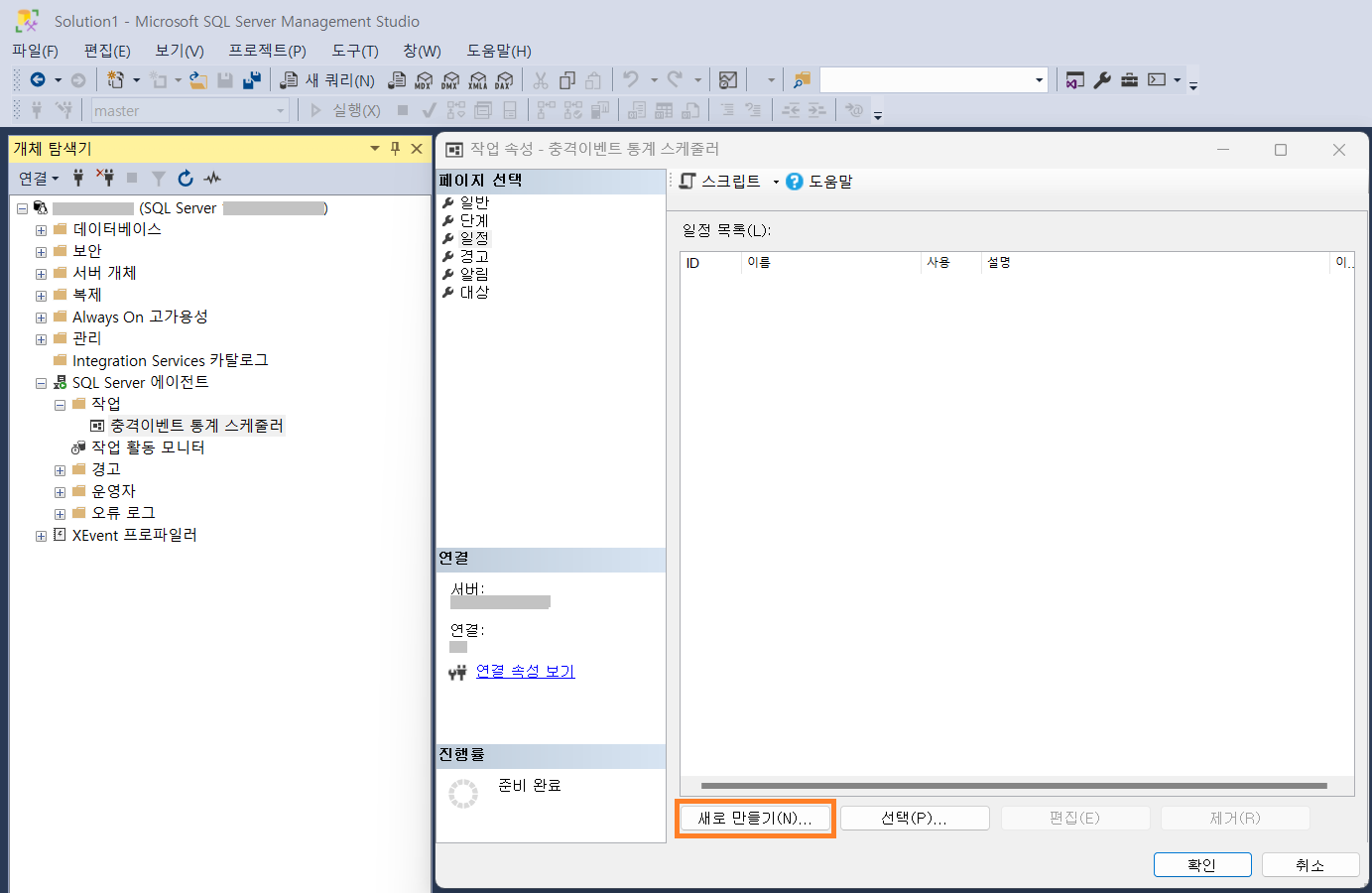This screenshot has width=1372, height=893.
Task: Select Integration Services 카탈로그 in tree
Action: coord(171,361)
